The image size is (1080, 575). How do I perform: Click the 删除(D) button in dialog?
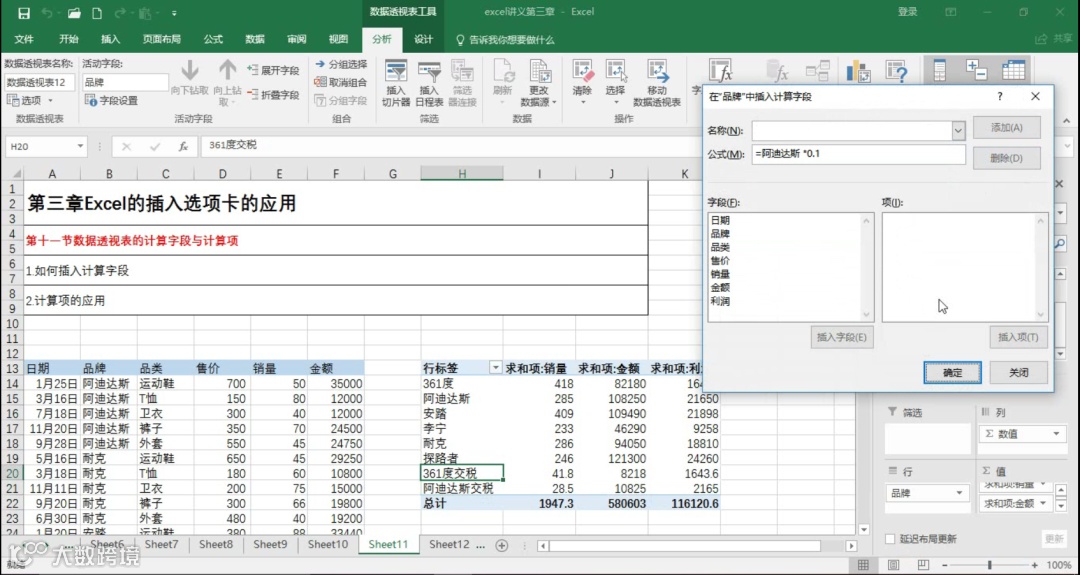[1006, 158]
